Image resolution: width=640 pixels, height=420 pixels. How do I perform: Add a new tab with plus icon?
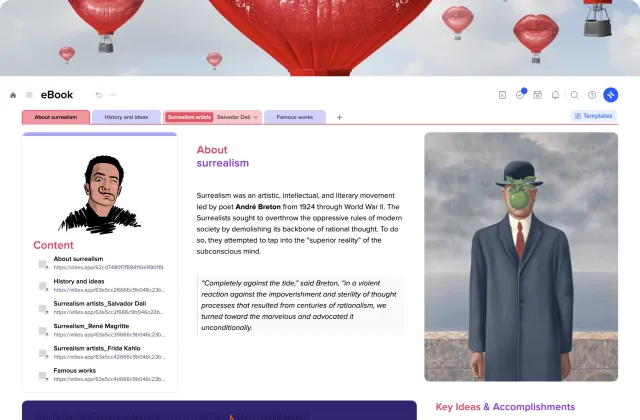(x=339, y=118)
